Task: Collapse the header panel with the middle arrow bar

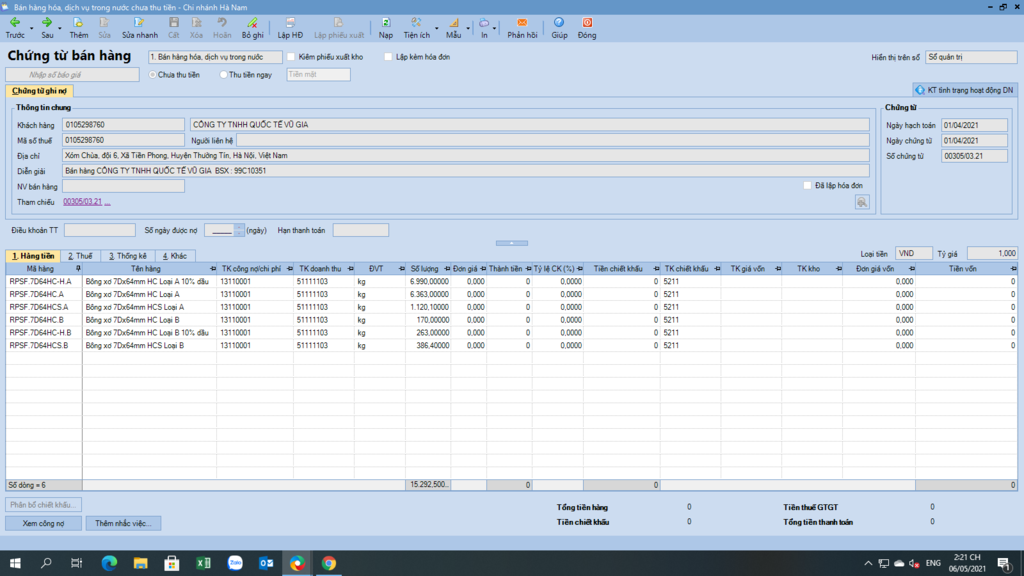Action: pos(512,243)
